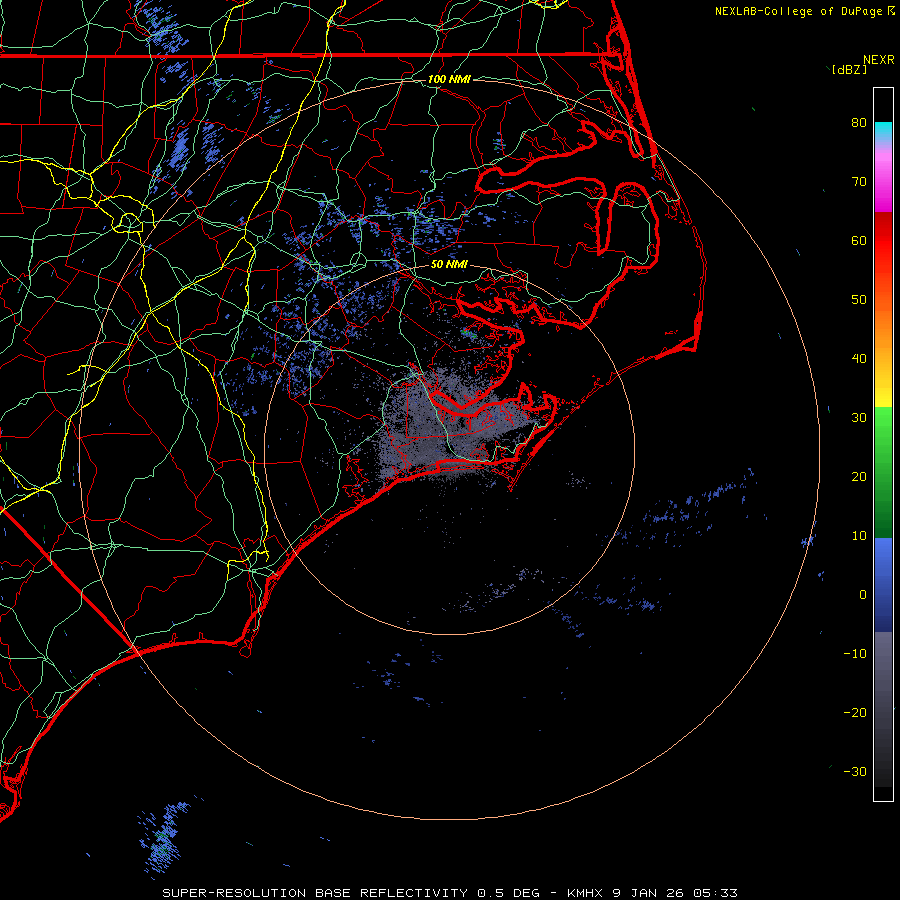This screenshot has width=900, height=900.
Task: Click the NEXR label above the scale
Action: point(878,60)
